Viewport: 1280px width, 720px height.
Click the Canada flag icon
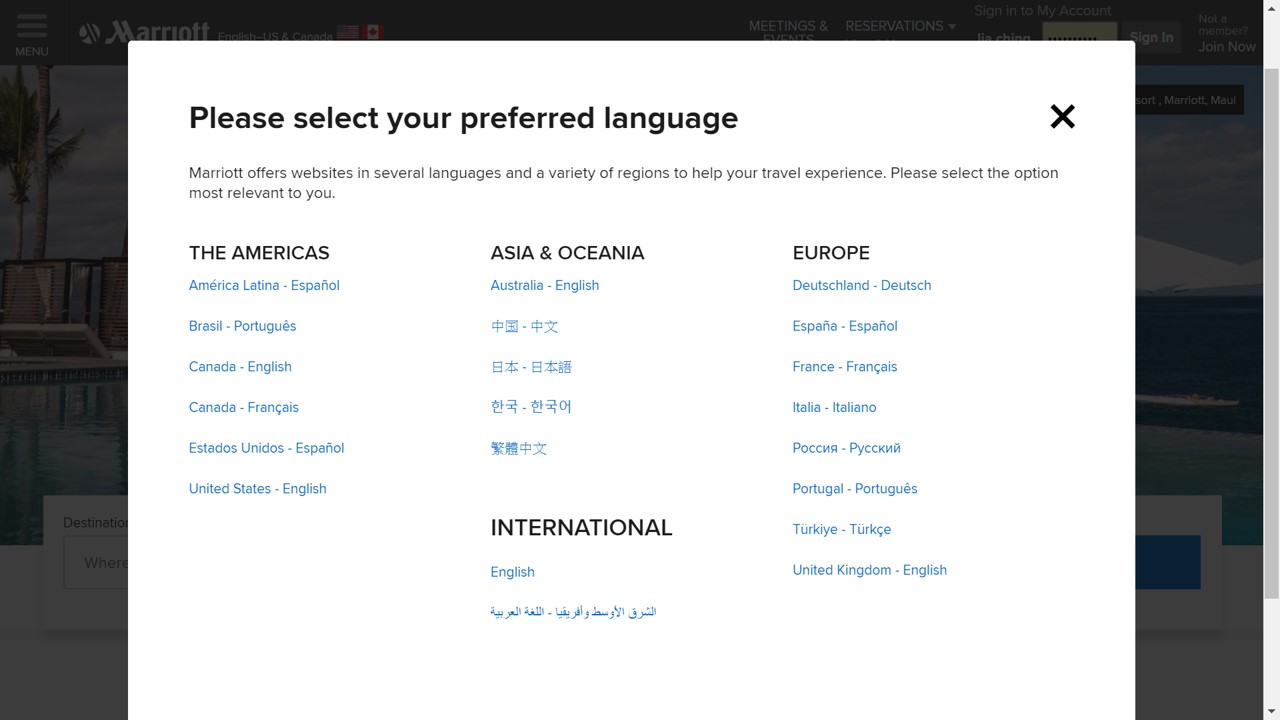click(x=373, y=32)
